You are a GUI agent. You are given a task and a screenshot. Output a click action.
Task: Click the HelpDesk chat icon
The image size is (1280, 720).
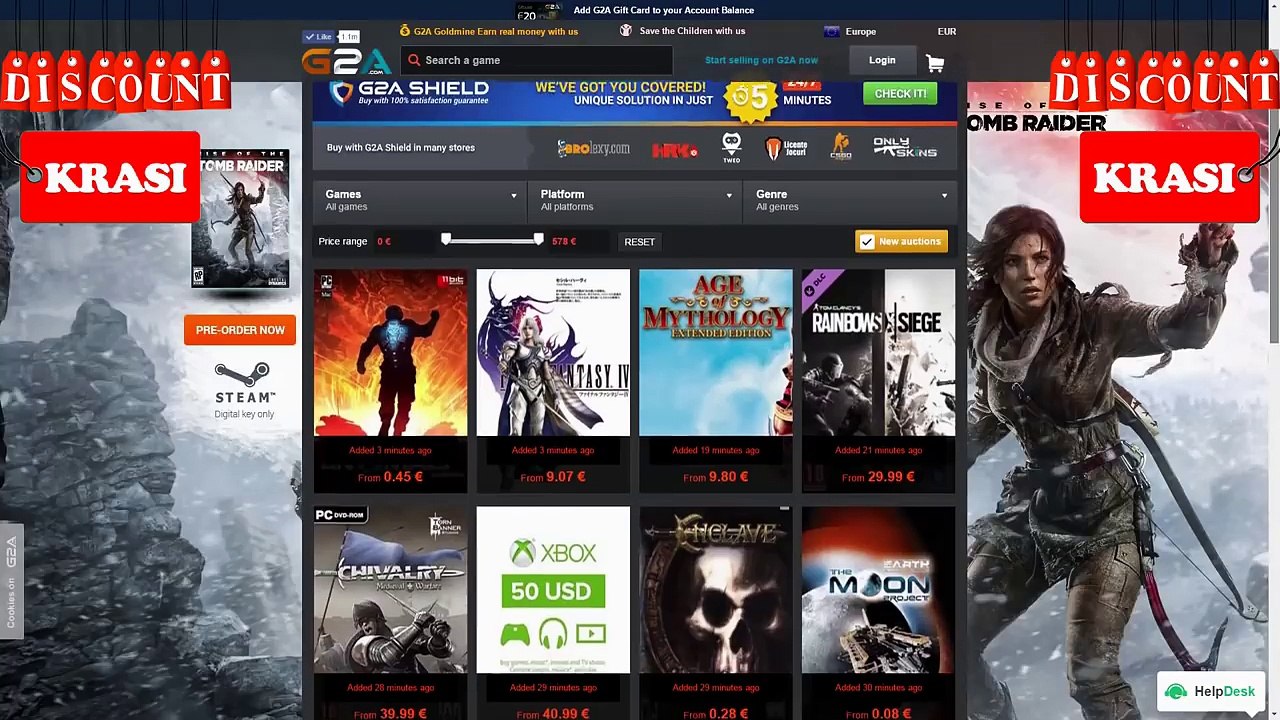(1176, 691)
